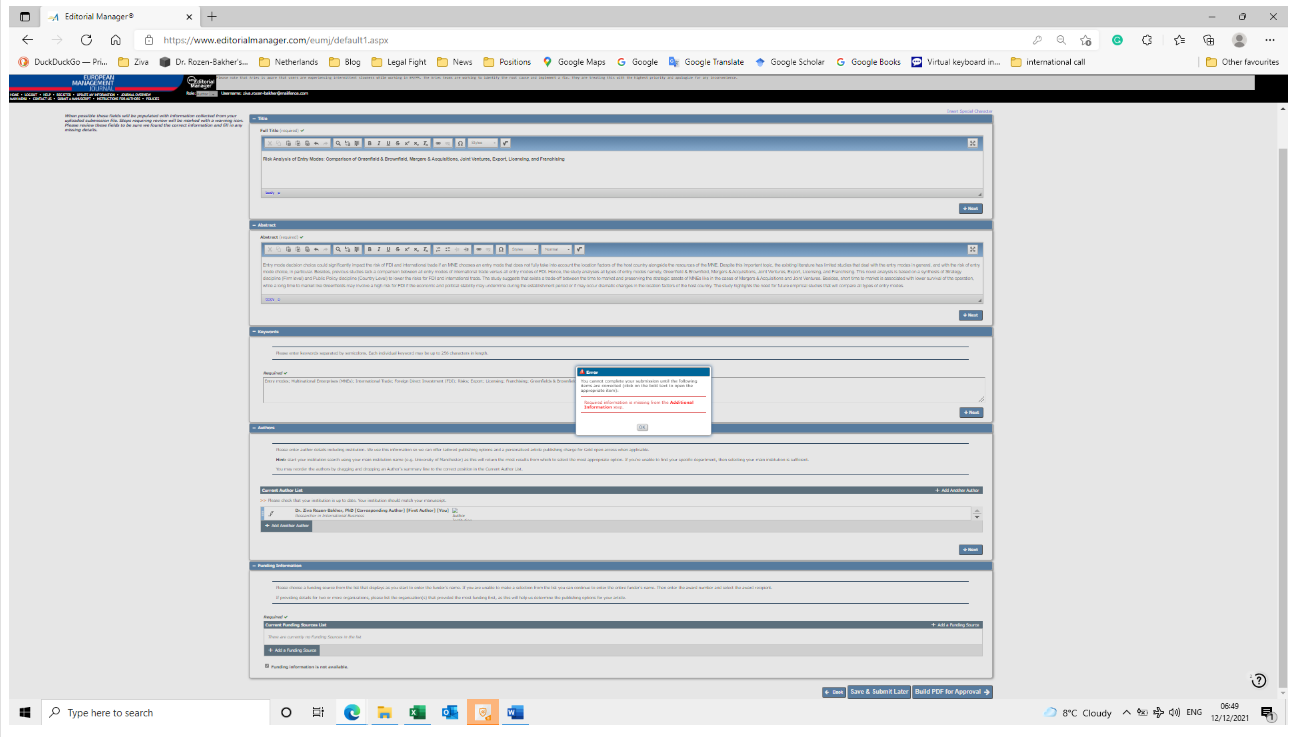Open the Legal Fight bookmarks folder

click(398, 62)
